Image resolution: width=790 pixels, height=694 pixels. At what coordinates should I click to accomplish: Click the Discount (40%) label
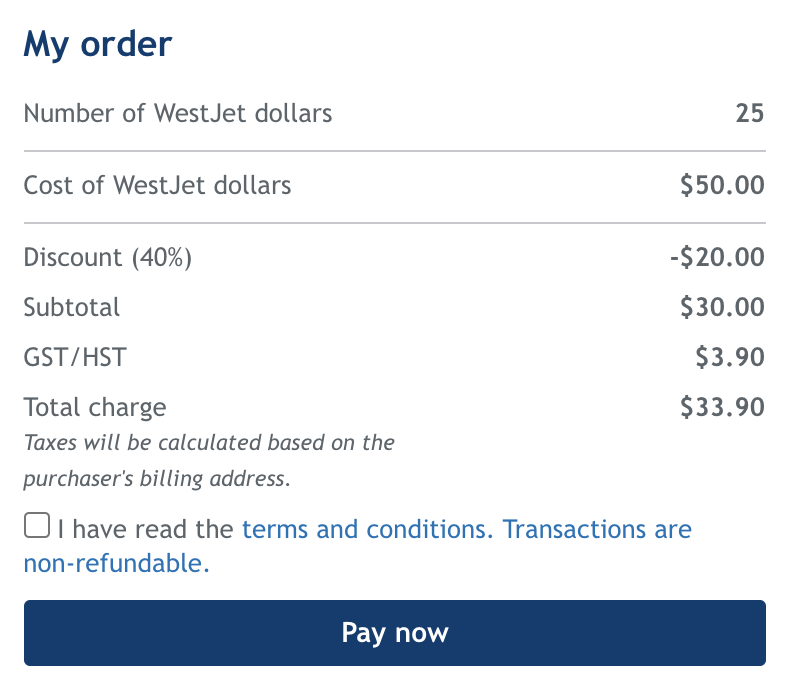[x=107, y=257]
